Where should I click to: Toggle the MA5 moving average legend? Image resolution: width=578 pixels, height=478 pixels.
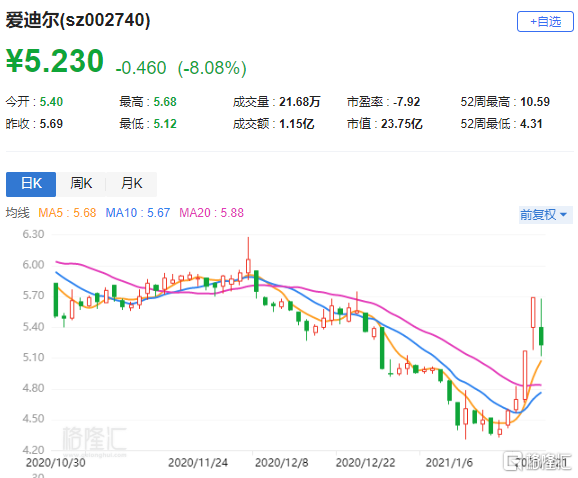(67, 213)
